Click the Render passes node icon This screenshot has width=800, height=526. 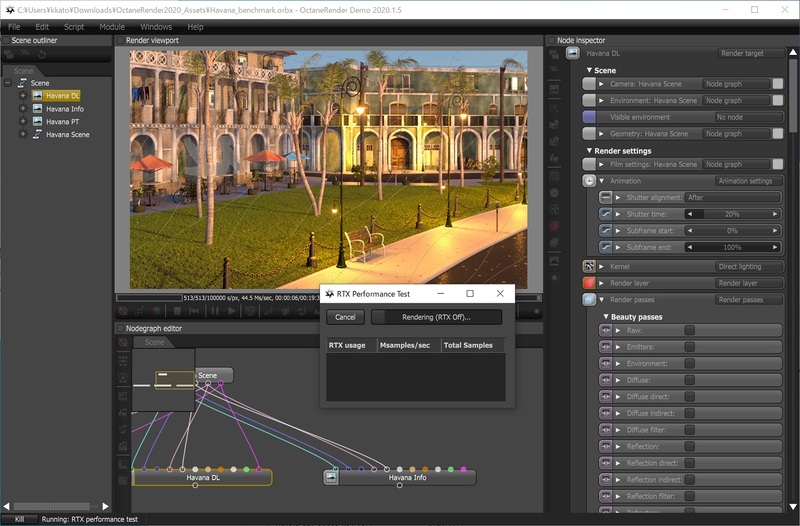(x=589, y=299)
